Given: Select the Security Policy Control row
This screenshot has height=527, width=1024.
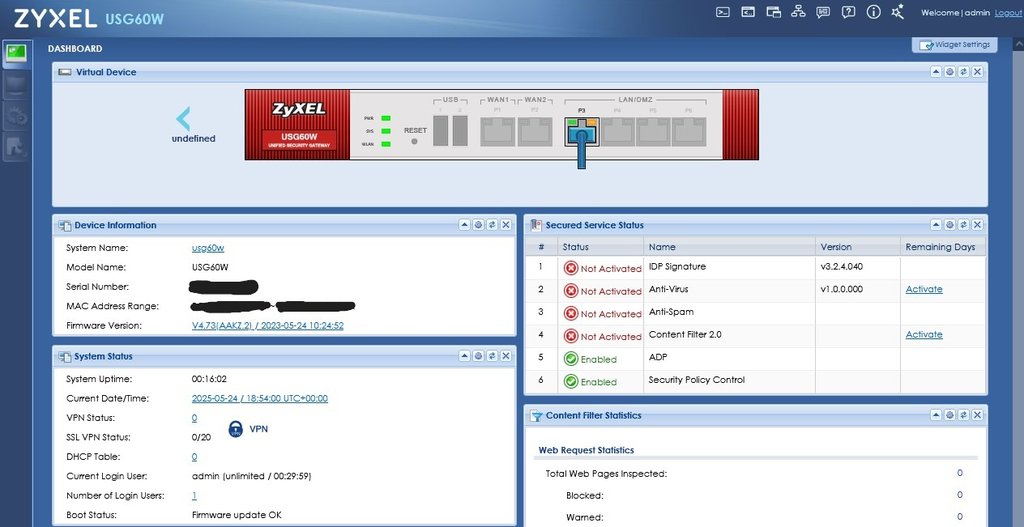Looking at the screenshot, I should click(x=756, y=380).
